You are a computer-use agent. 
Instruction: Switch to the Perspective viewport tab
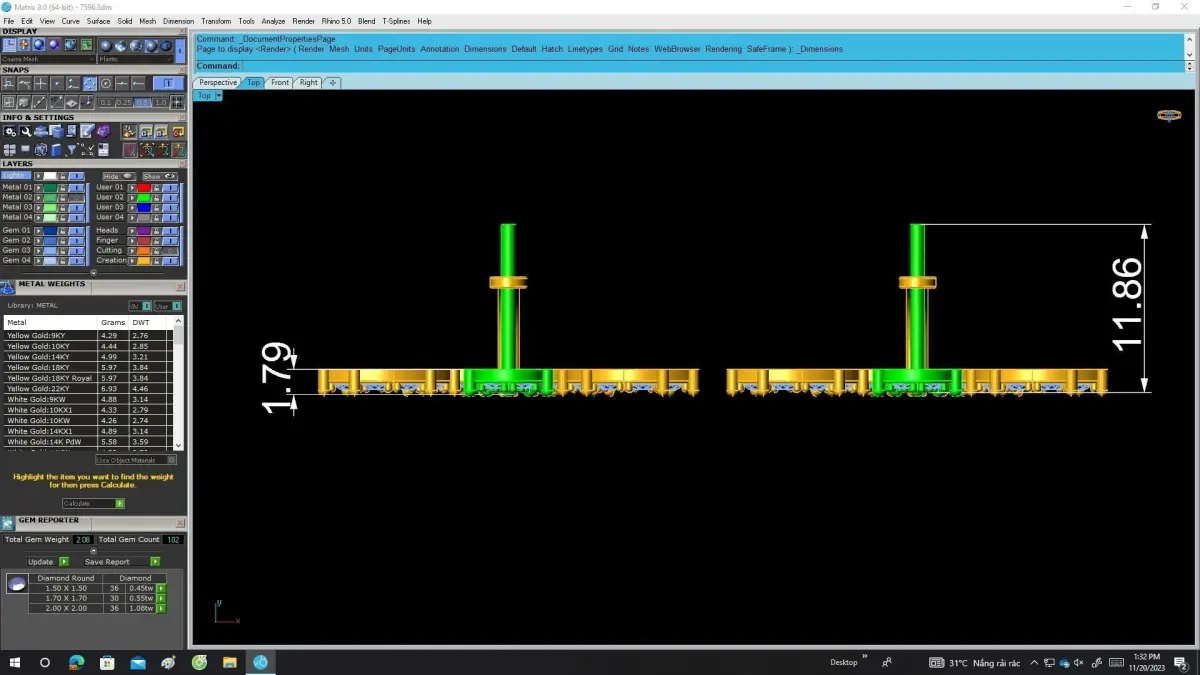click(218, 82)
